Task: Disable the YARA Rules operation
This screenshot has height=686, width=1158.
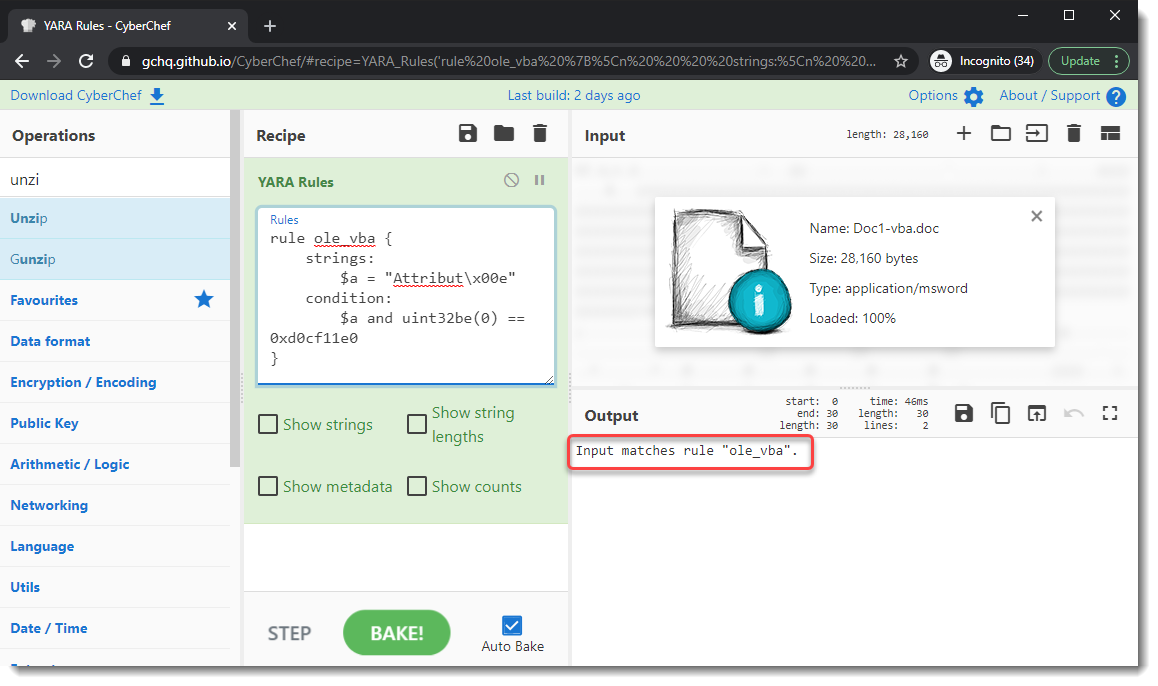Action: (511, 181)
